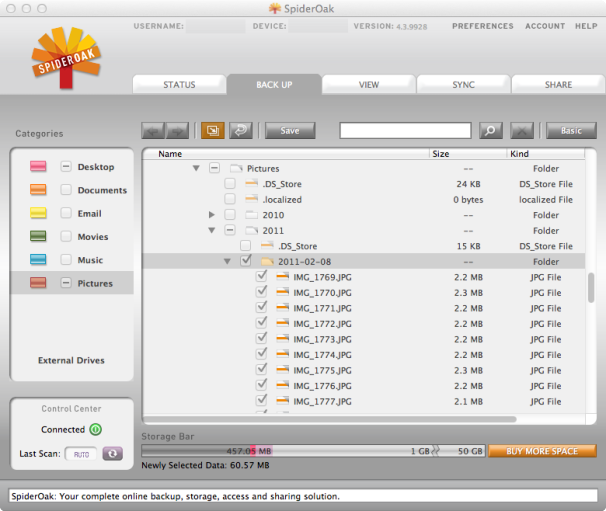Sort by the Name column header

tap(286, 153)
